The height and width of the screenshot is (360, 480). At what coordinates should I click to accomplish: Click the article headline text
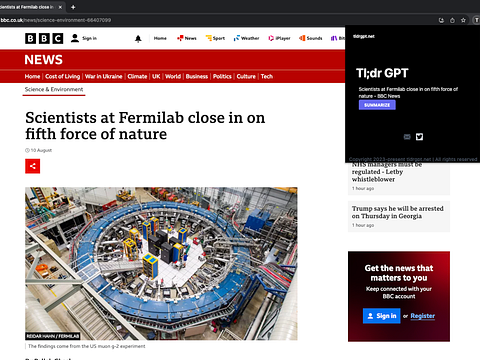click(x=145, y=126)
